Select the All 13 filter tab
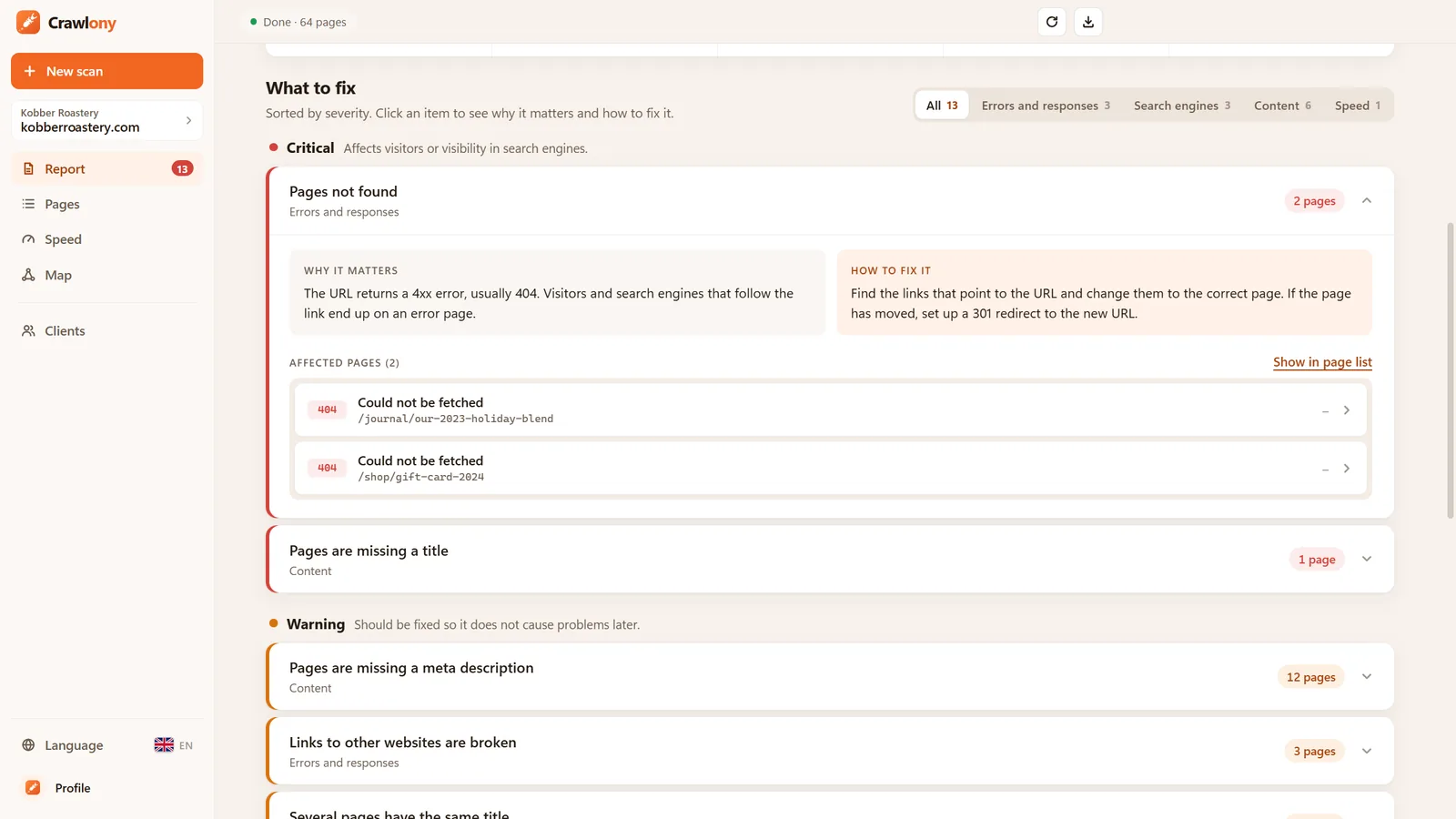 point(942,106)
